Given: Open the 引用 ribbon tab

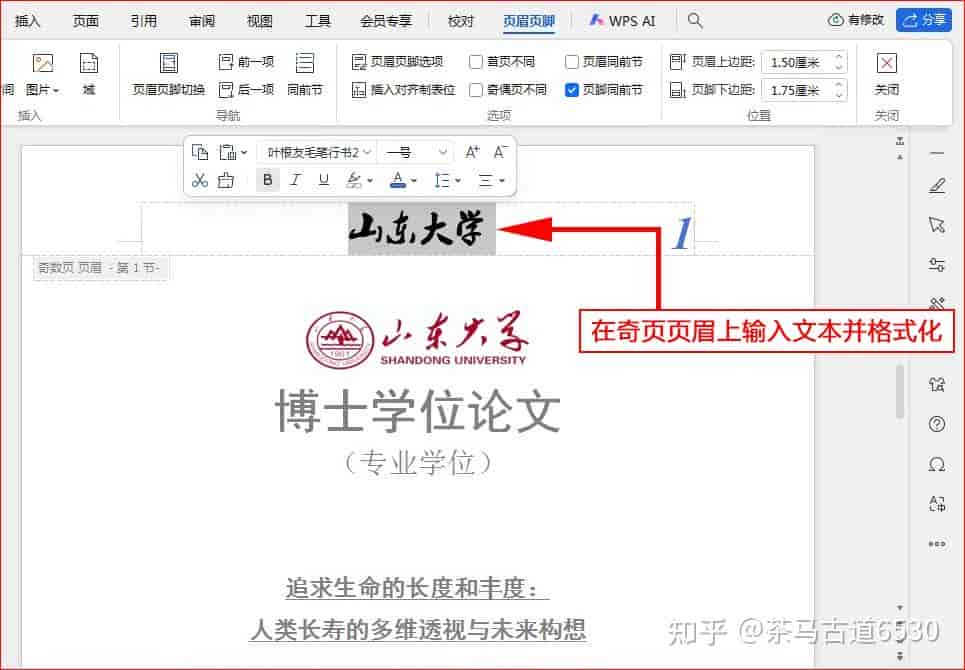Looking at the screenshot, I should pos(143,21).
